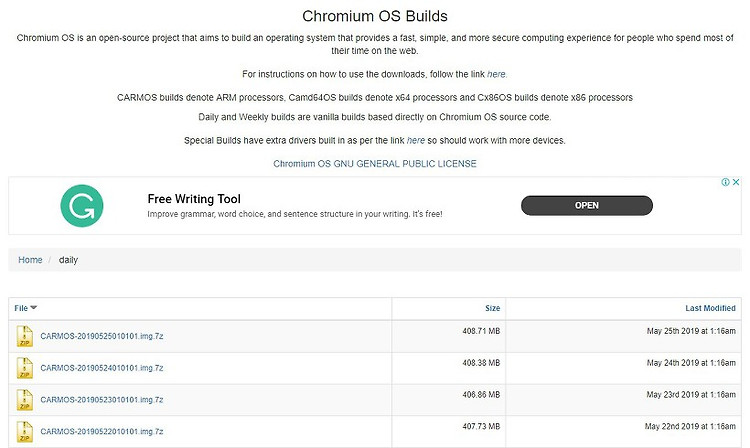This screenshot has height=448, width=750.
Task: Open the Special Builds 'here' link
Action: 416,141
